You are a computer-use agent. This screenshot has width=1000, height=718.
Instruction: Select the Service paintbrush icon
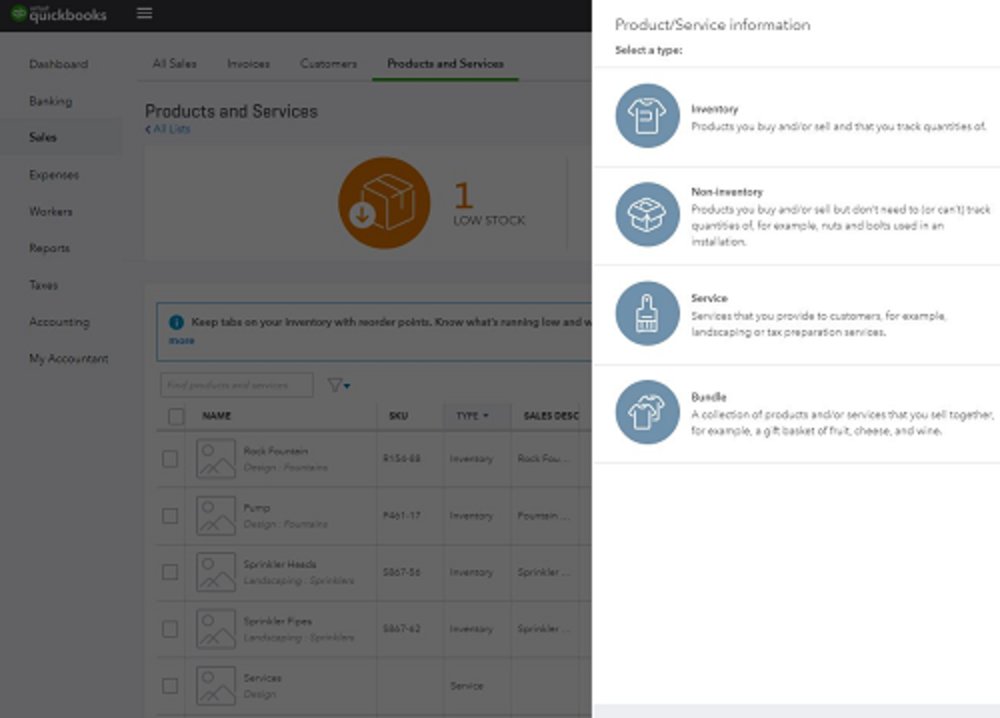(x=647, y=313)
